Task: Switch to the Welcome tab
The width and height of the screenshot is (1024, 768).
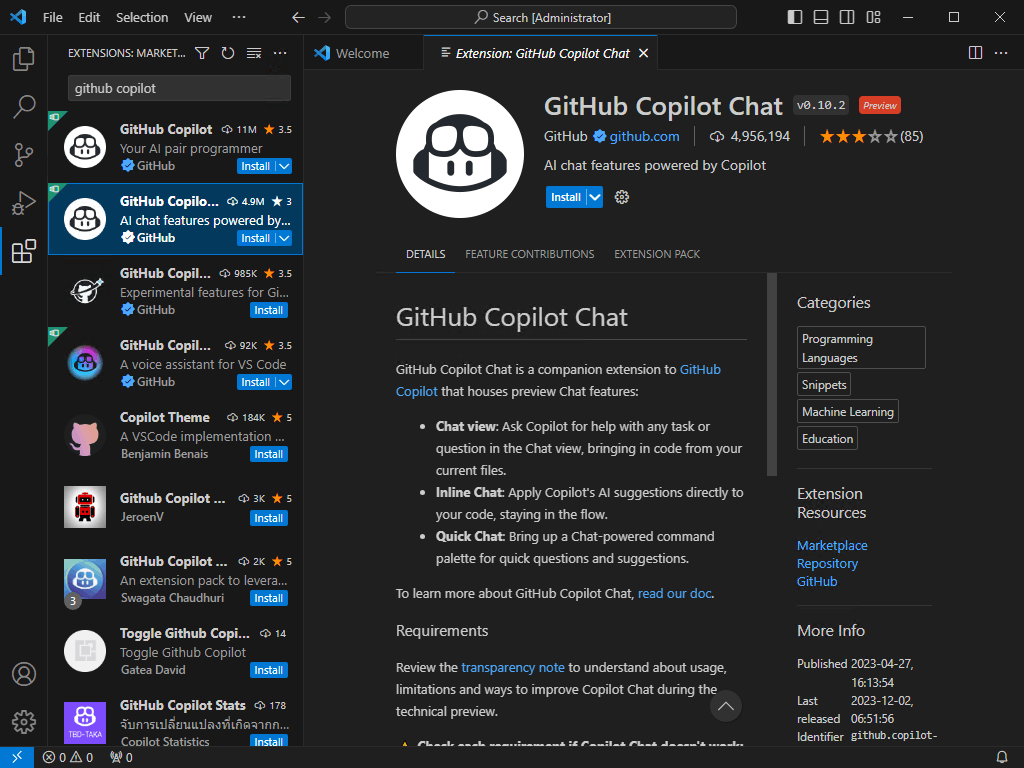Action: [363, 53]
